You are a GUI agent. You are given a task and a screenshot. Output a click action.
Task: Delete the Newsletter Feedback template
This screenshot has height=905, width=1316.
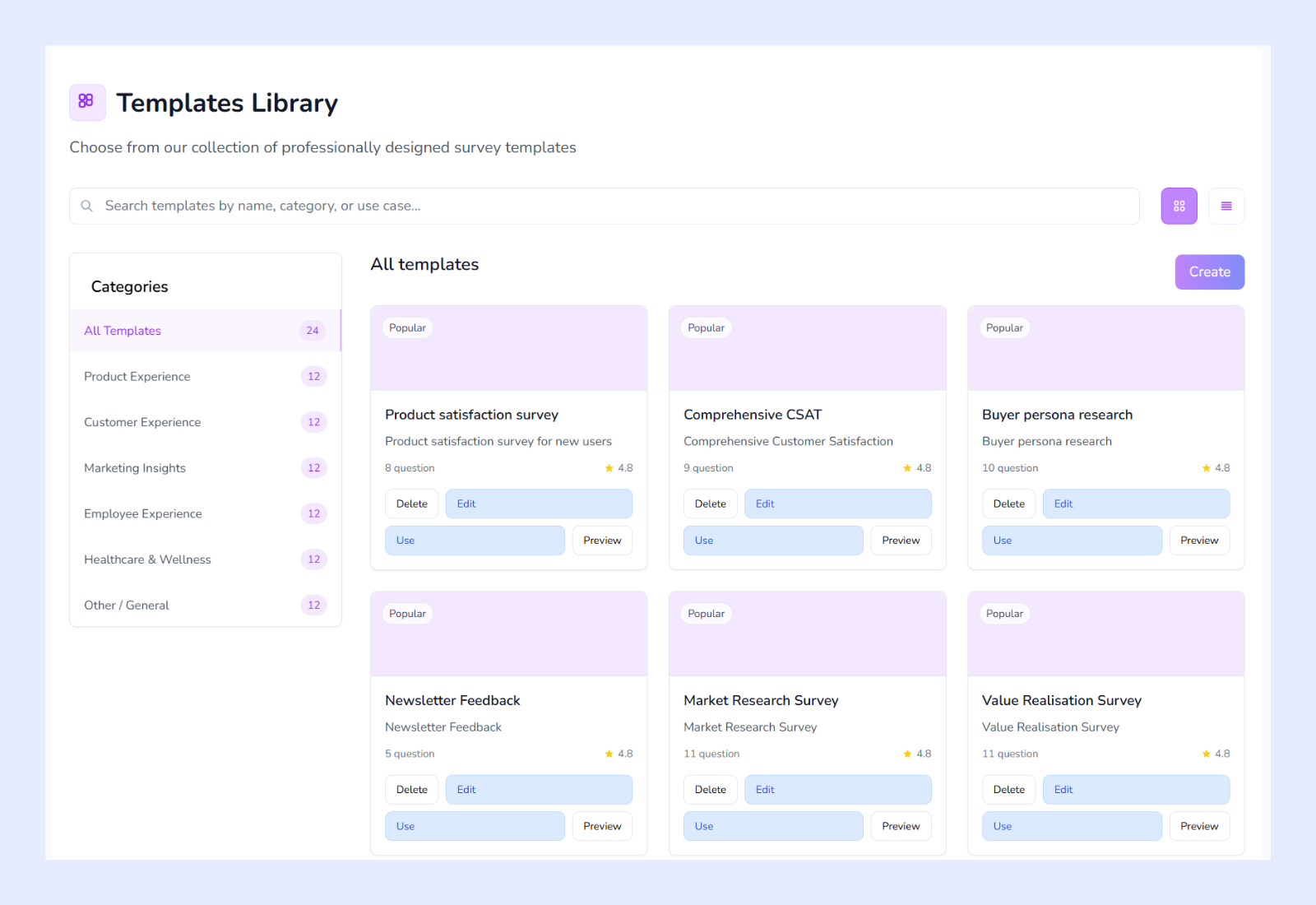(411, 789)
